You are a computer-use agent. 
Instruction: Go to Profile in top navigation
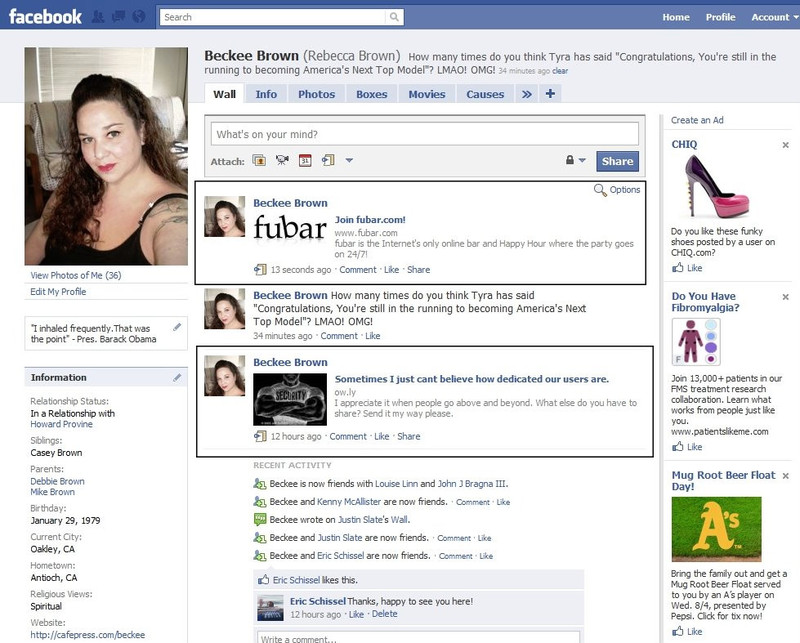pyautogui.click(x=720, y=17)
